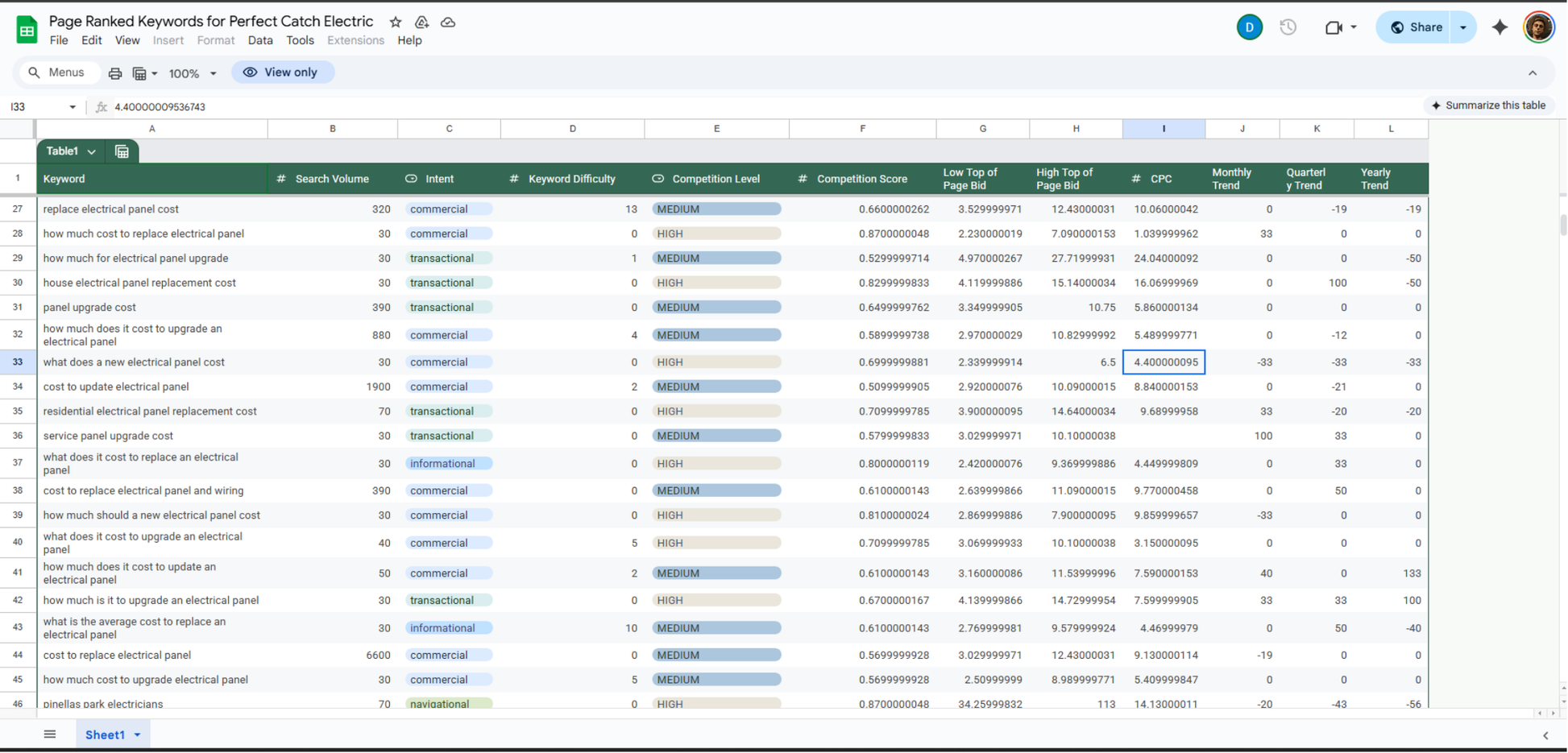Open your Google account avatar
Viewport: 1568px width, 753px height.
(x=1540, y=27)
